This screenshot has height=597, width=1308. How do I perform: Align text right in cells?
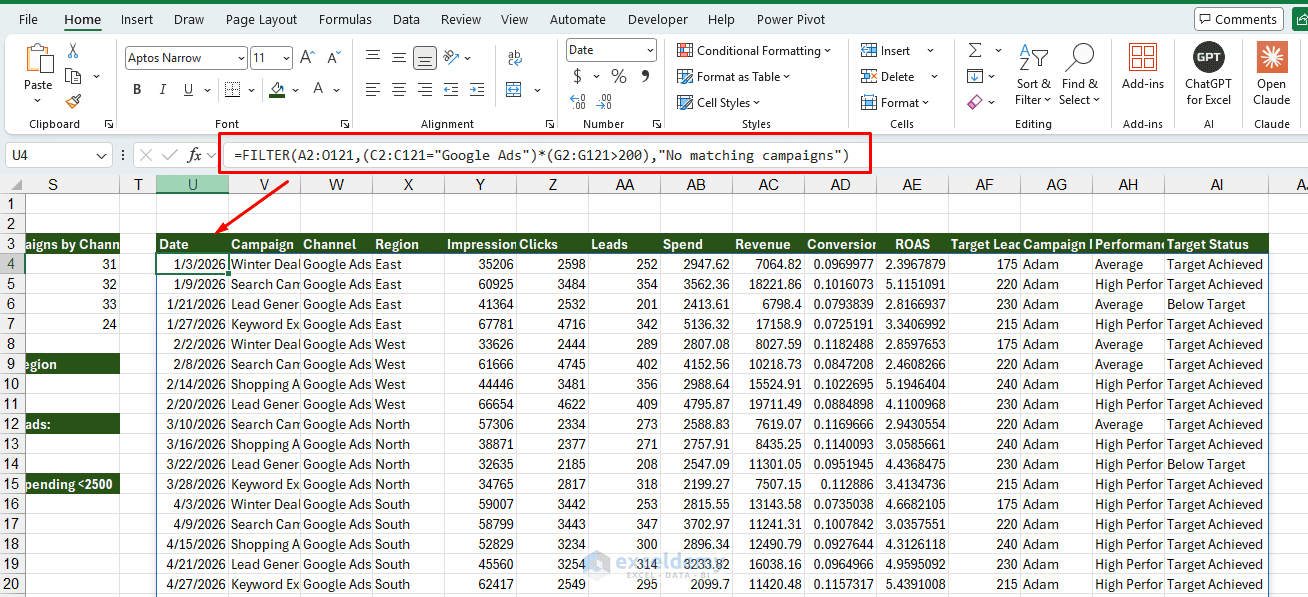[425, 90]
